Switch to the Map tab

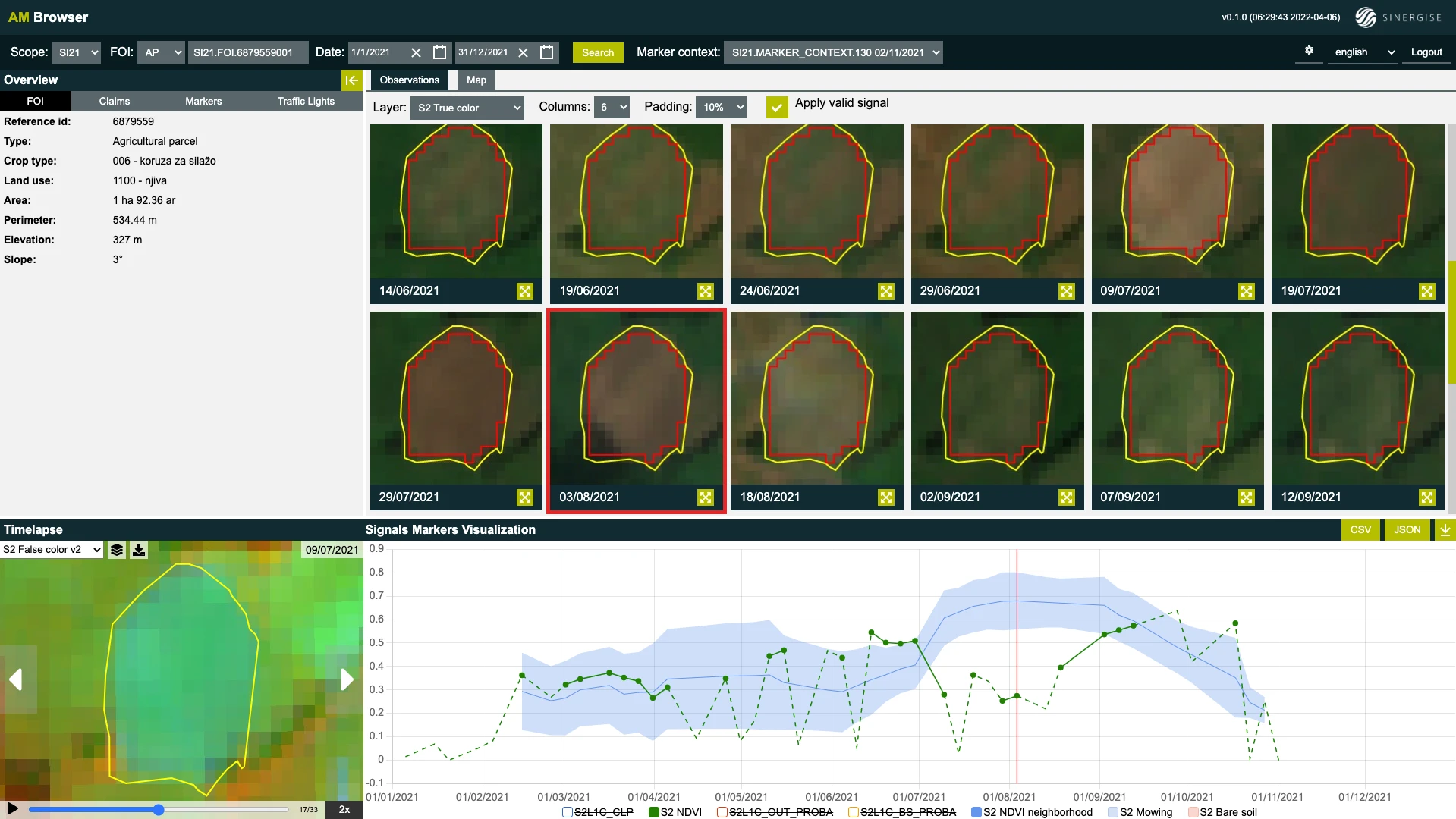coord(476,80)
